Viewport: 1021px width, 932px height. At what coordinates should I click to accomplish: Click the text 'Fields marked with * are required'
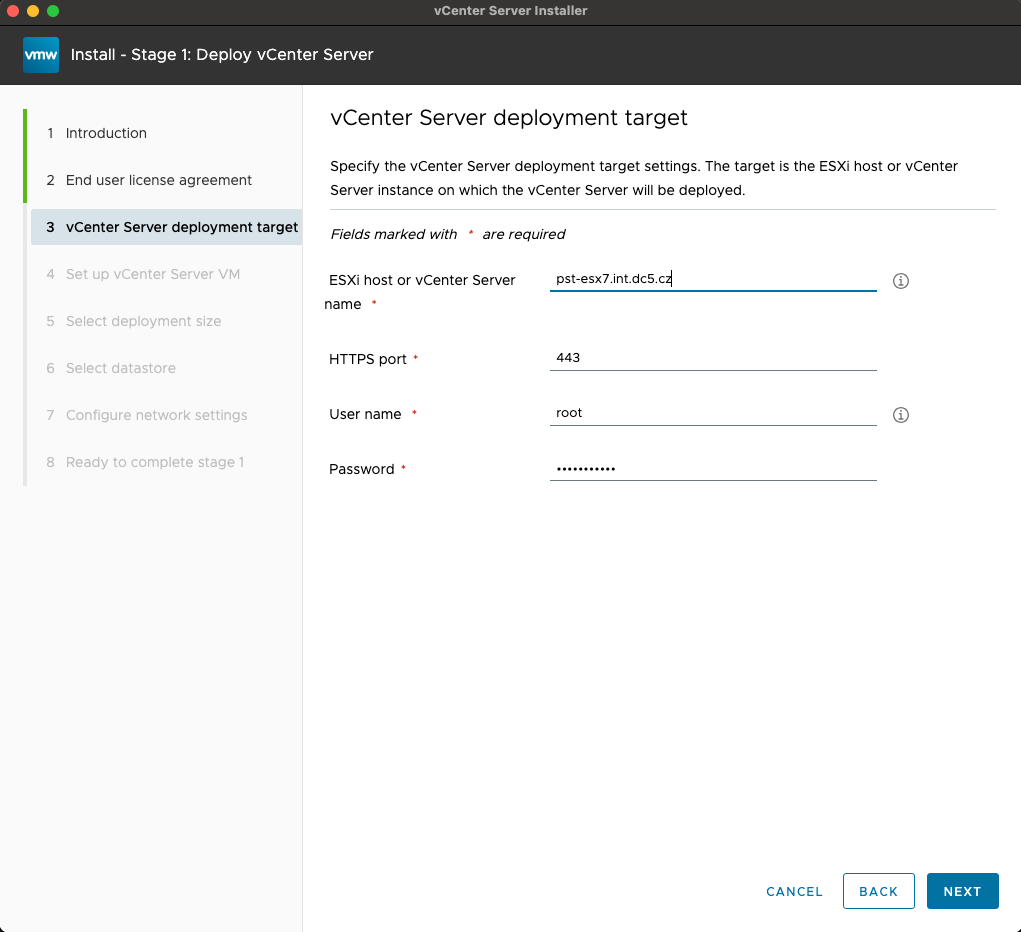pyautogui.click(x=447, y=234)
